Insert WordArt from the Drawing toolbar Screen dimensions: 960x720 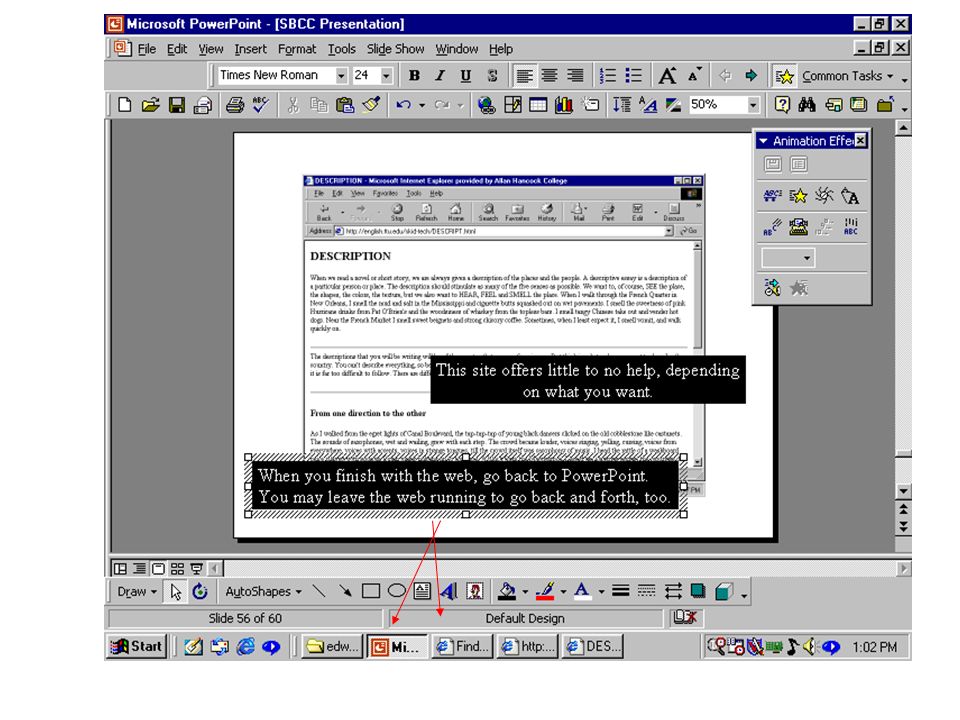(448, 591)
